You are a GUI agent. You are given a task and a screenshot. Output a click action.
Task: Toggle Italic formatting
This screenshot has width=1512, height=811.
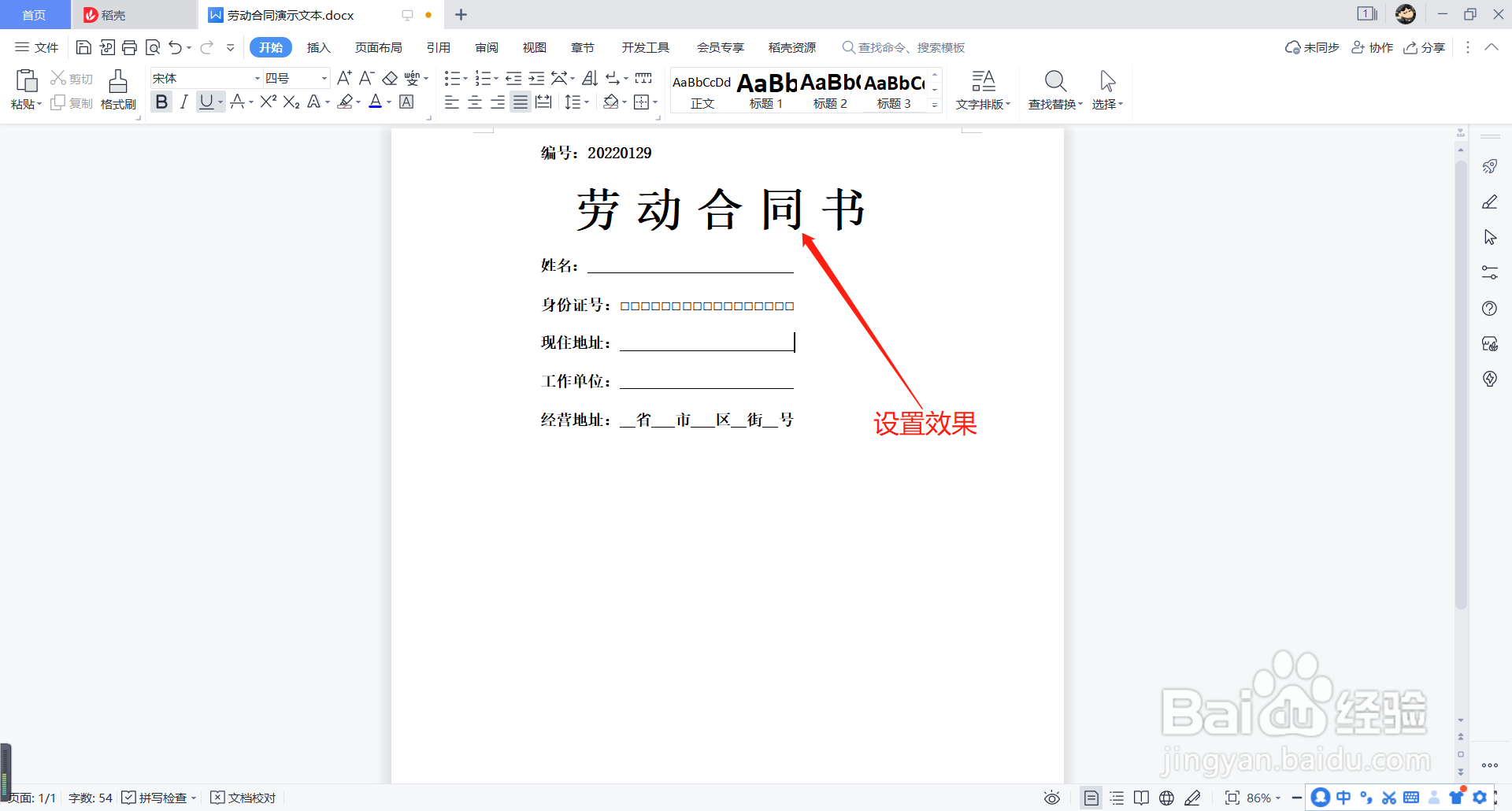tap(183, 102)
